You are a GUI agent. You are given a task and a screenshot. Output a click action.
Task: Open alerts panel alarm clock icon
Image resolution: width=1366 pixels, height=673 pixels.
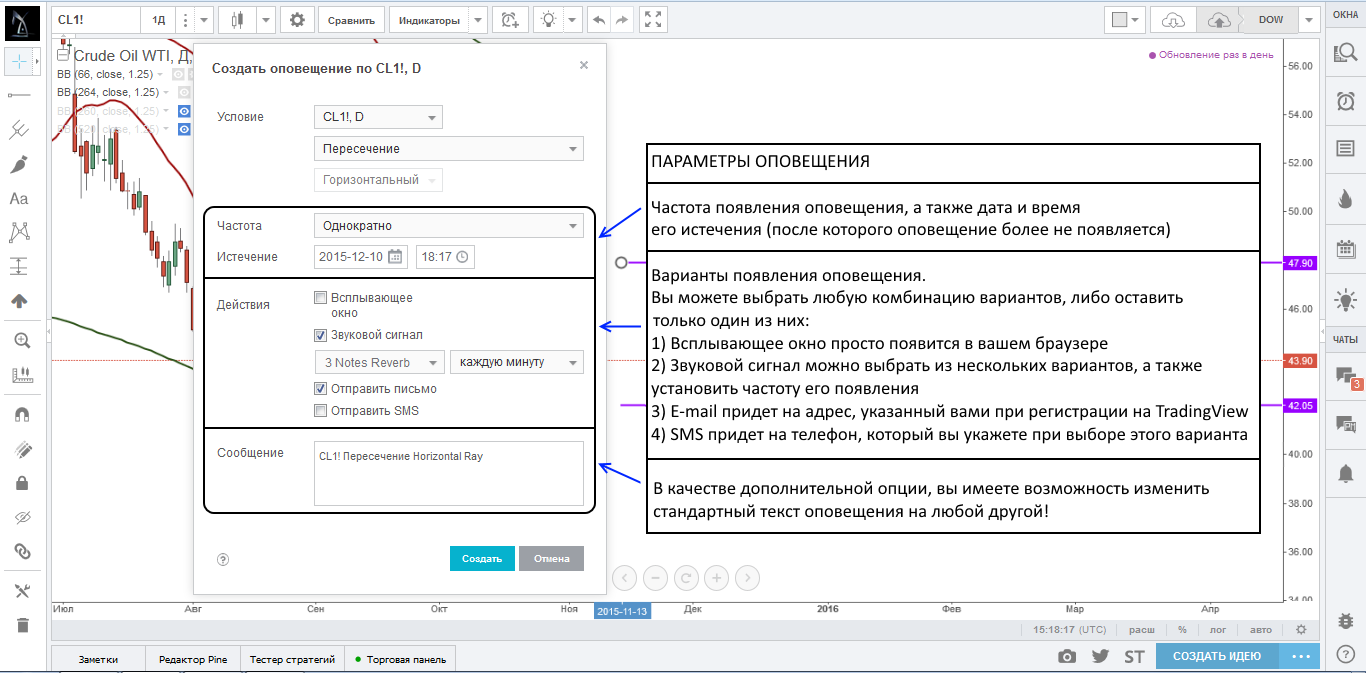1345,101
